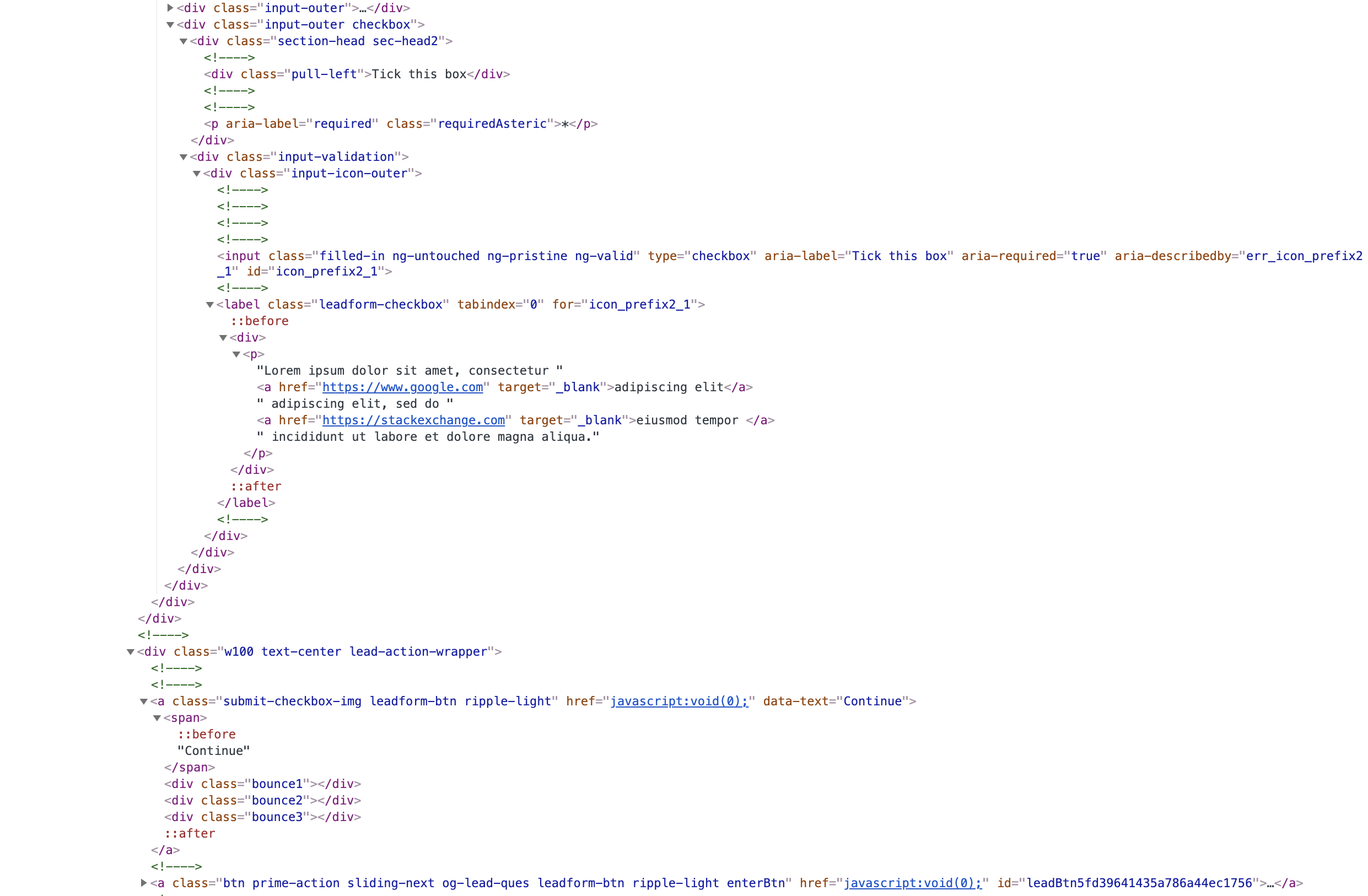Open the https://stackexchange.com href link
Screen dimensions: 1368x896
413,420
